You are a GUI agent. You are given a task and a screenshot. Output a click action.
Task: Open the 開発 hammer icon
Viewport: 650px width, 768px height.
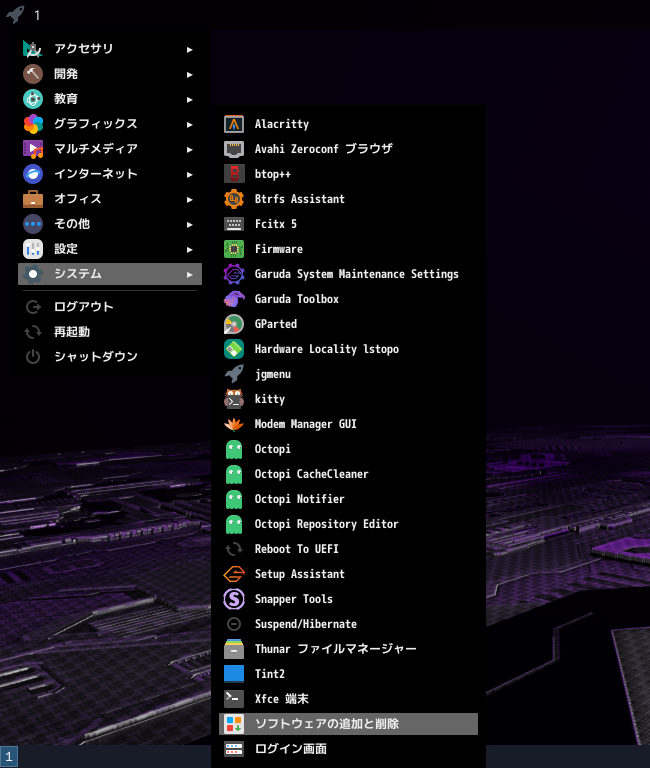[33, 74]
